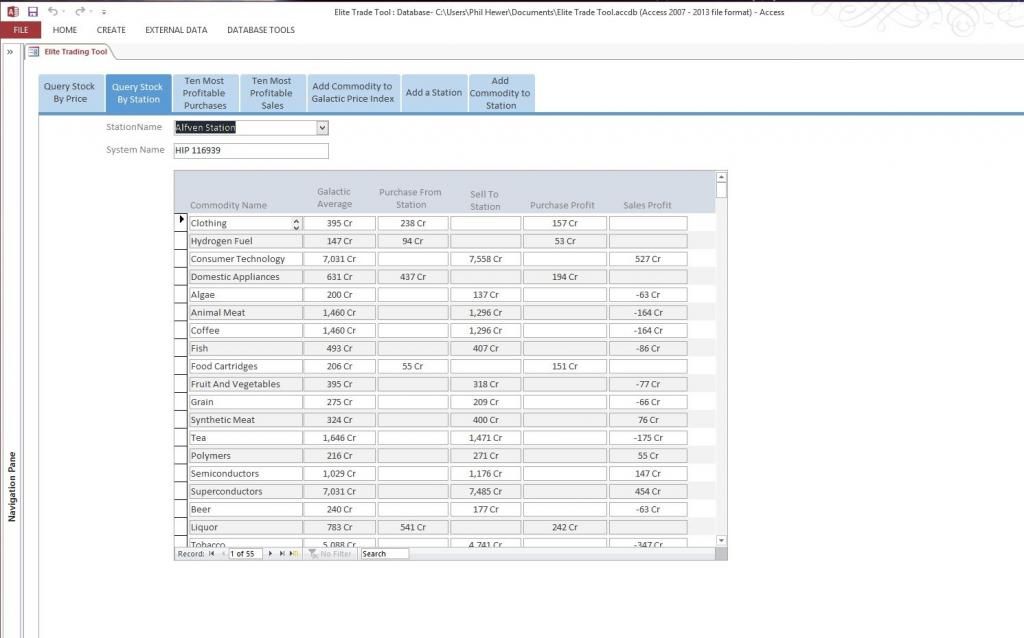Click the Galactic Average column header
Viewport: 1024px width, 638px height.
point(334,198)
